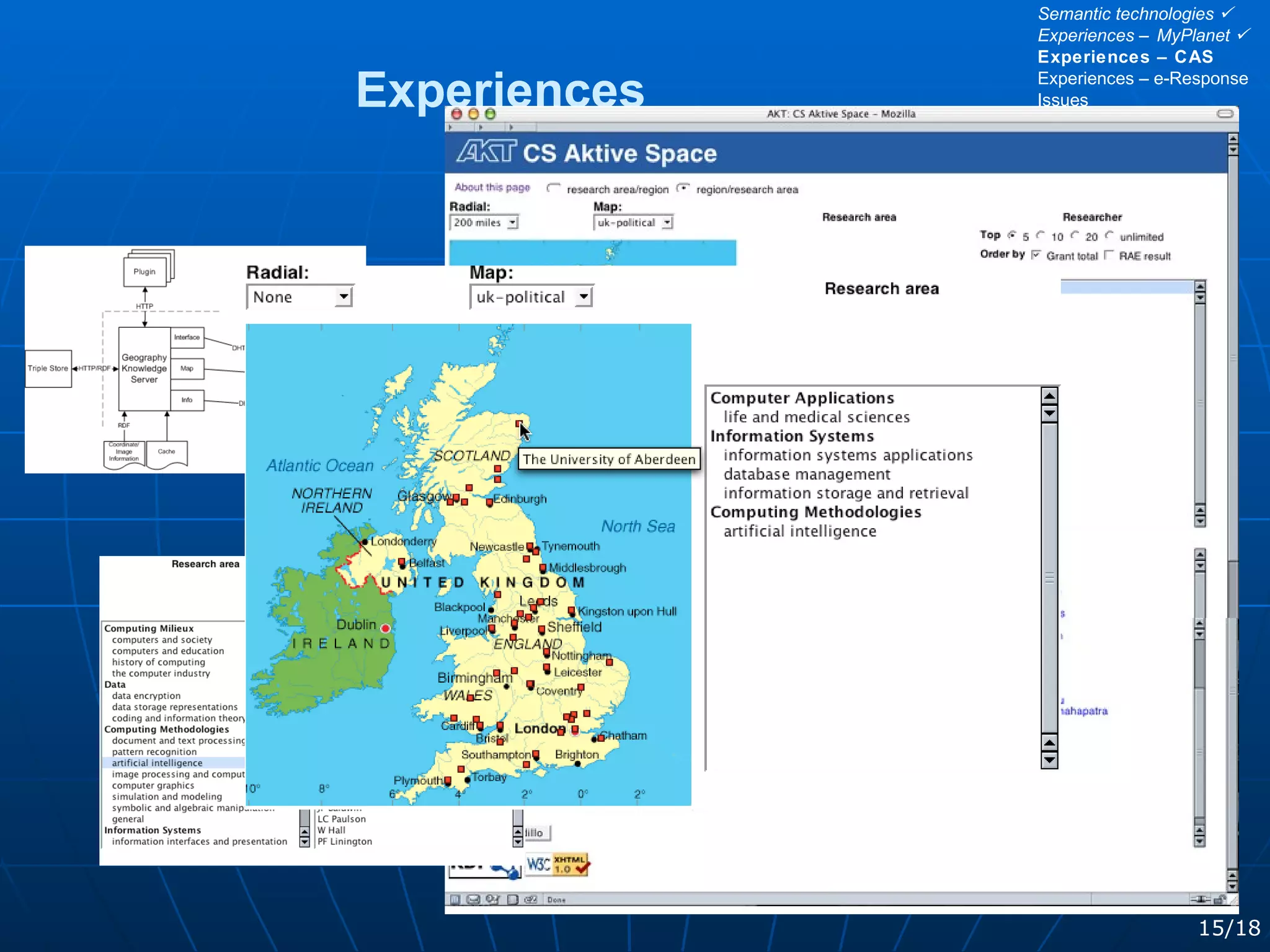Select information storage and retrieval entry
The height and width of the screenshot is (952, 1270).
[846, 493]
